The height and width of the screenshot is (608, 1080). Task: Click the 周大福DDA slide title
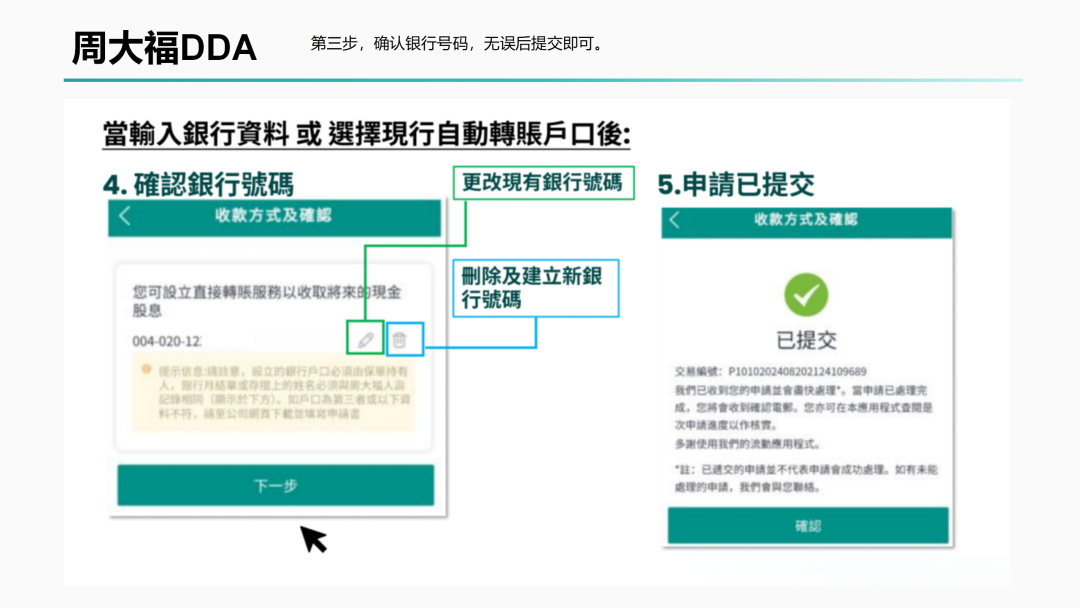tap(164, 48)
